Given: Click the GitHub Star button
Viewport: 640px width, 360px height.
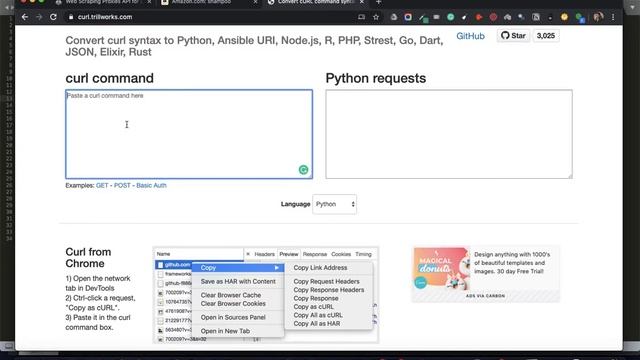Looking at the screenshot, I should [513, 36].
